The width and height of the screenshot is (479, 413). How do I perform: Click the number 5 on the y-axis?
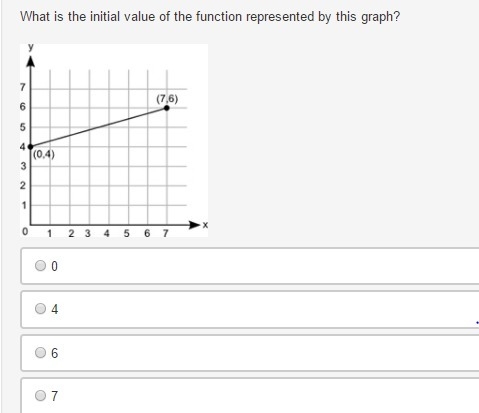tap(22, 127)
